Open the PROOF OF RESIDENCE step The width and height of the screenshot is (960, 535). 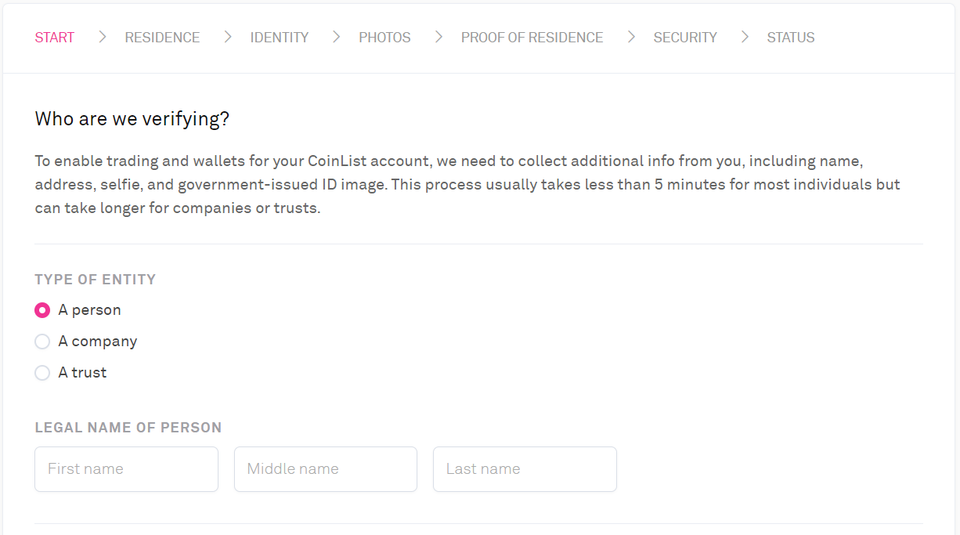coord(532,37)
